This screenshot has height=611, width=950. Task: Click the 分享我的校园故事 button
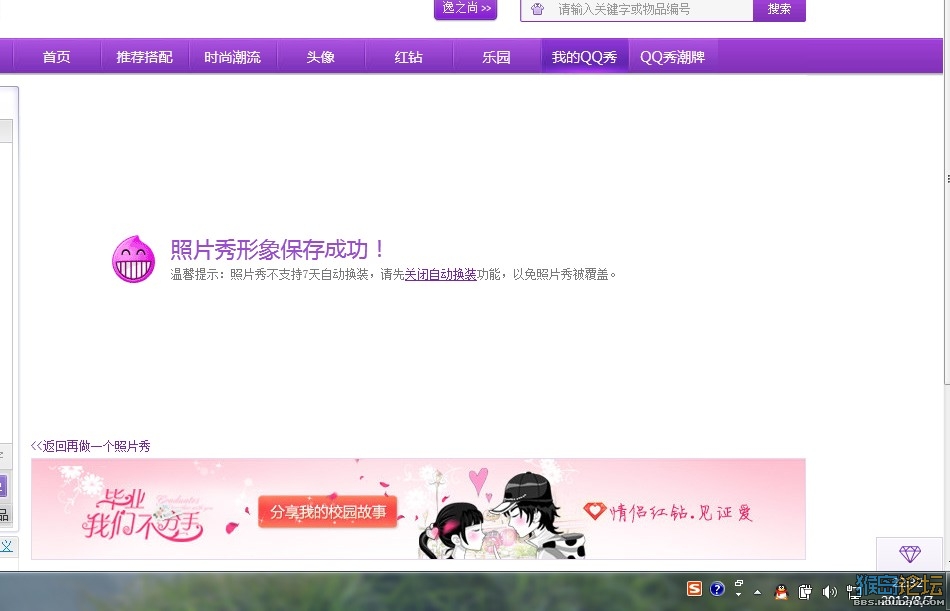(x=328, y=512)
